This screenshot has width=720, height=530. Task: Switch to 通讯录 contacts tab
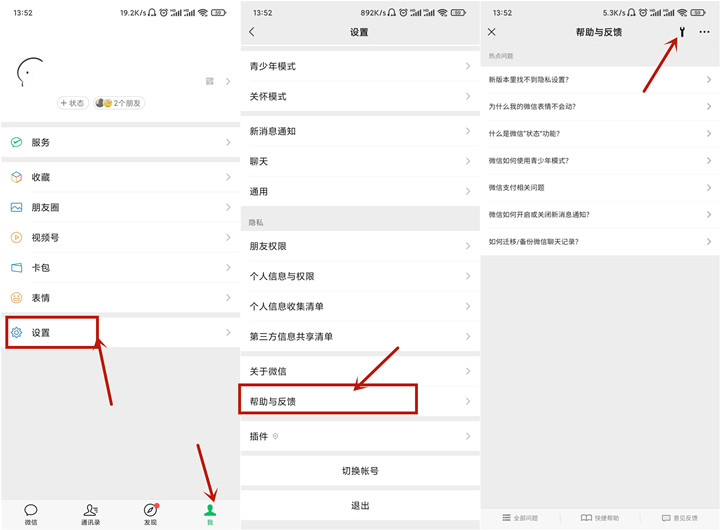pyautogui.click(x=90, y=514)
